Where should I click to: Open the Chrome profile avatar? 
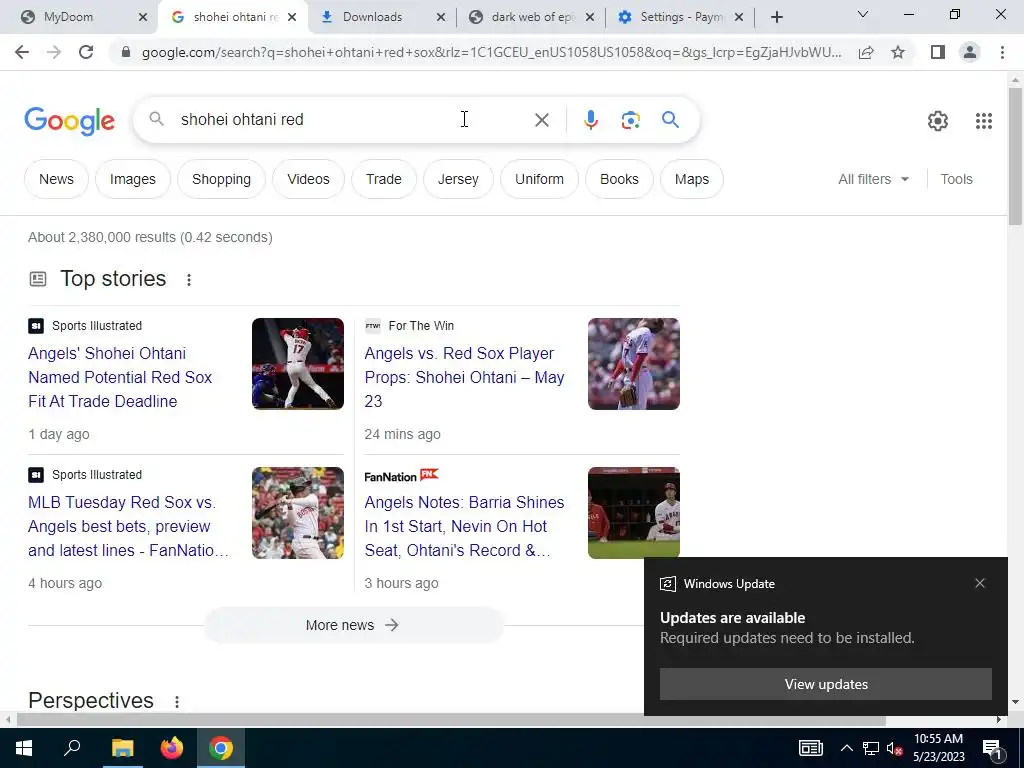coord(970,52)
